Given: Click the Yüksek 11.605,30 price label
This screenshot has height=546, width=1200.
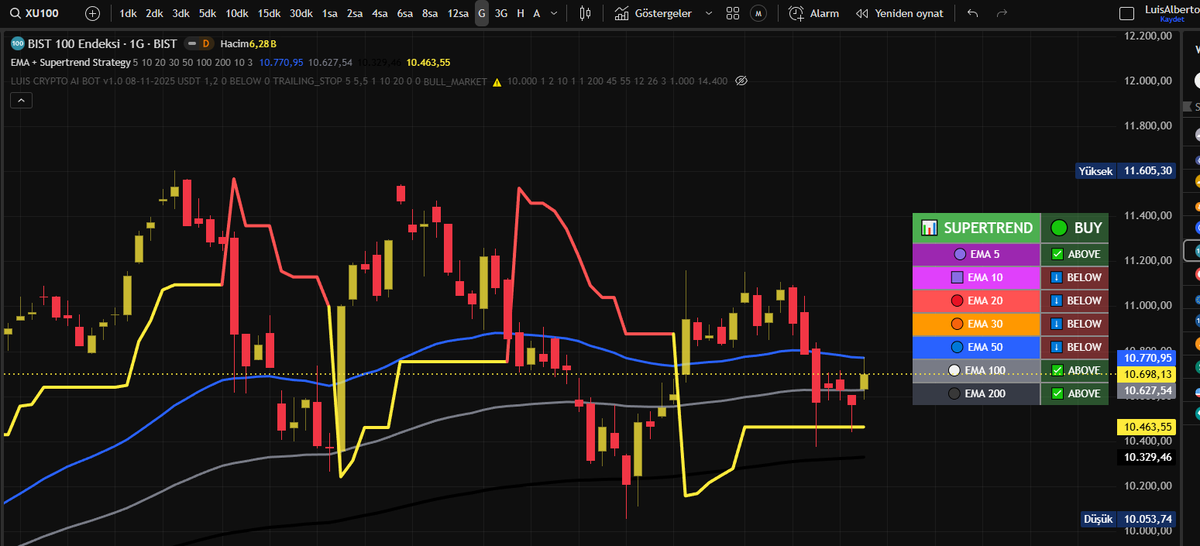Looking at the screenshot, I should pos(1125,171).
